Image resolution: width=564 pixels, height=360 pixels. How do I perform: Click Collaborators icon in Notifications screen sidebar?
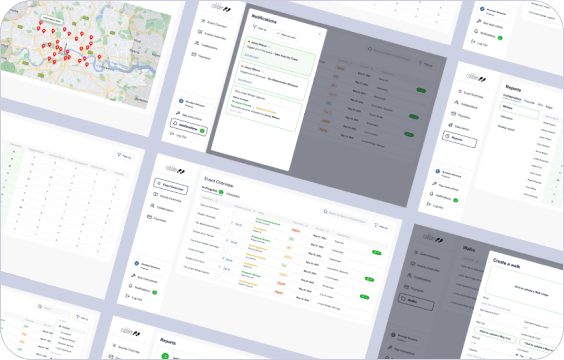coord(197,44)
